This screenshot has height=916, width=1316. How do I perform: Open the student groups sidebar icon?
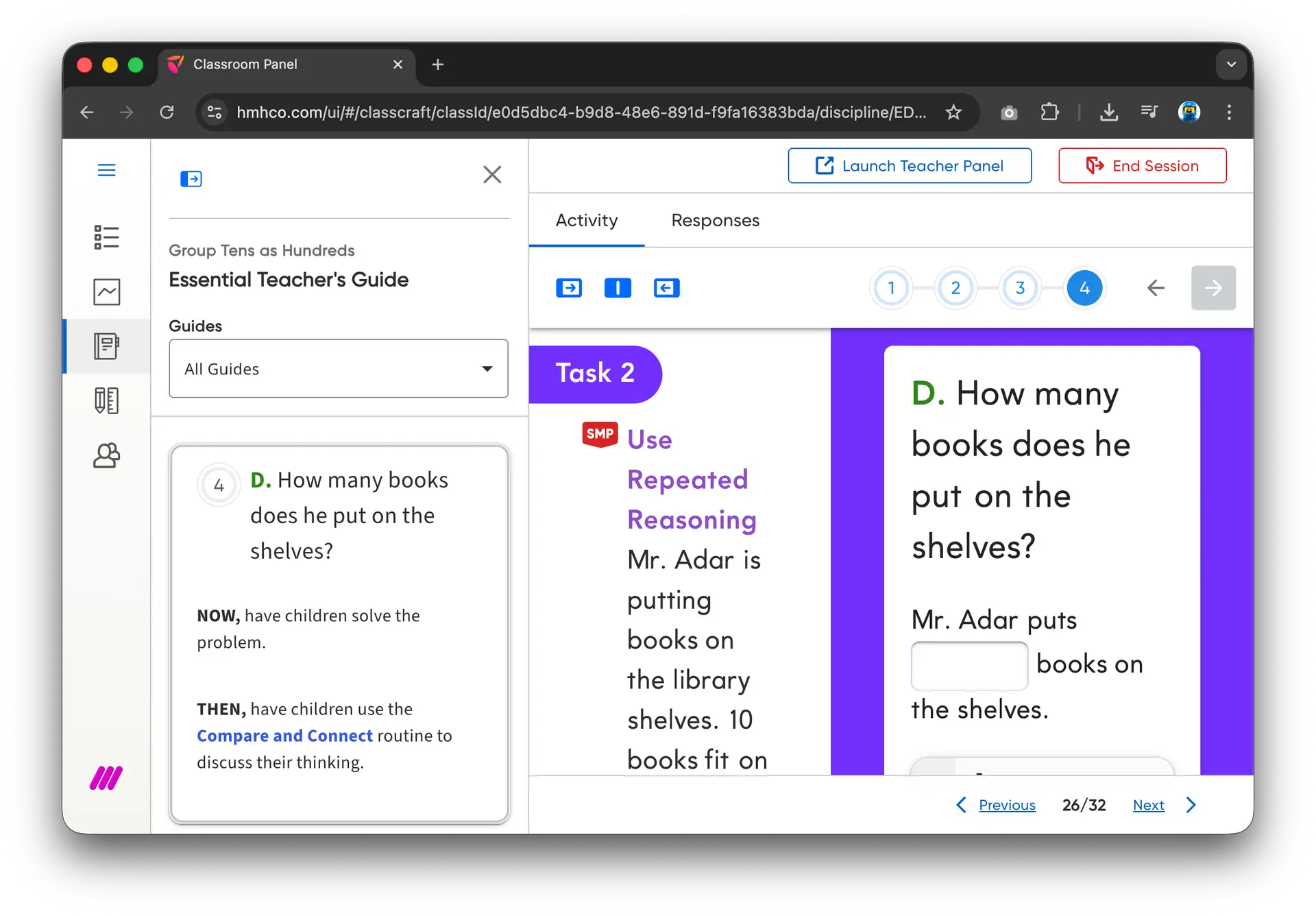coord(106,455)
